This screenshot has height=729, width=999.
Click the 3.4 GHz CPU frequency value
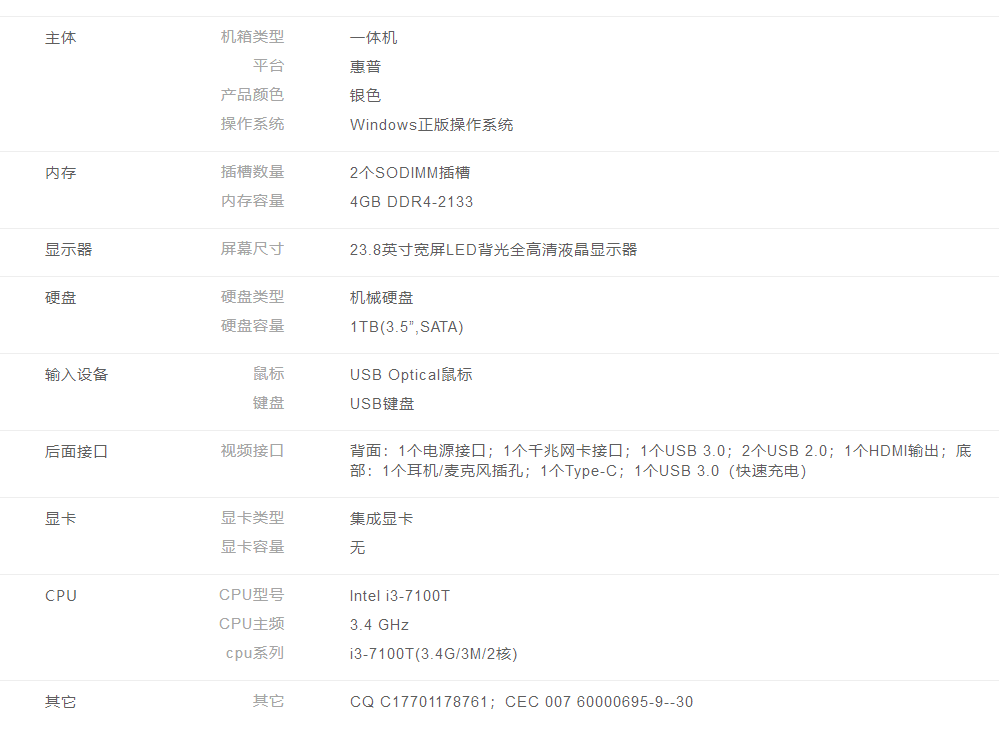coord(379,625)
